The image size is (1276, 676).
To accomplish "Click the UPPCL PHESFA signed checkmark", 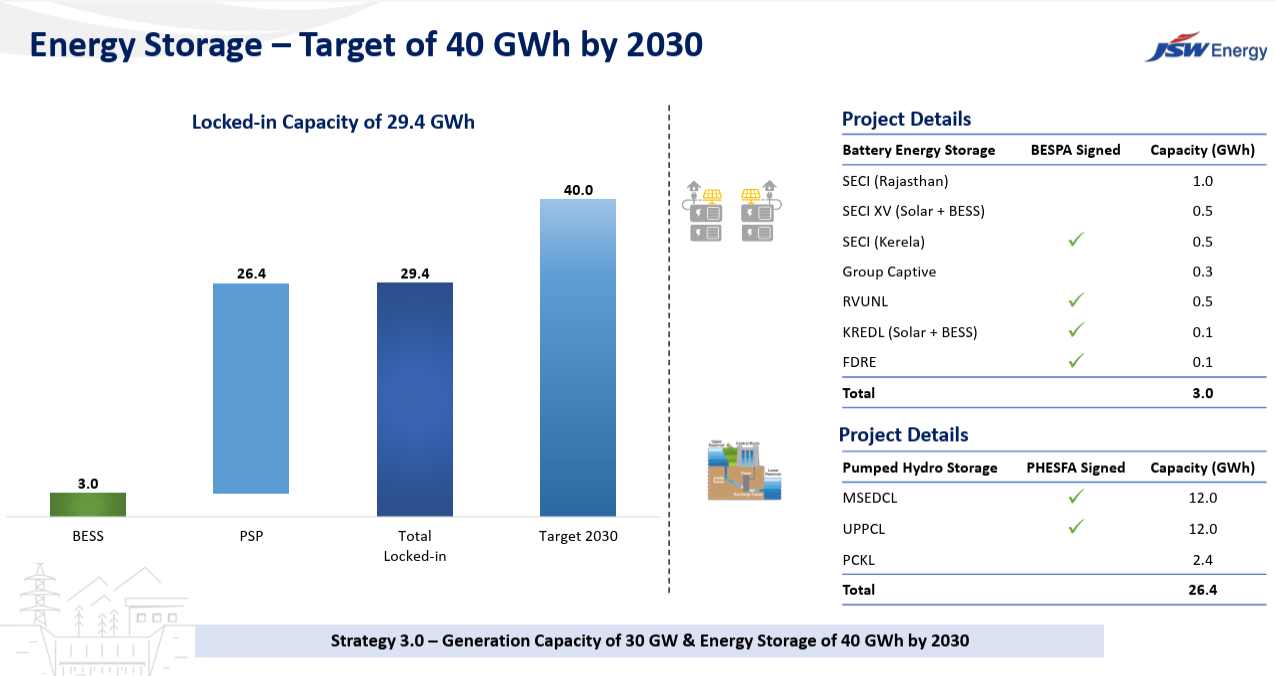I will point(1076,527).
